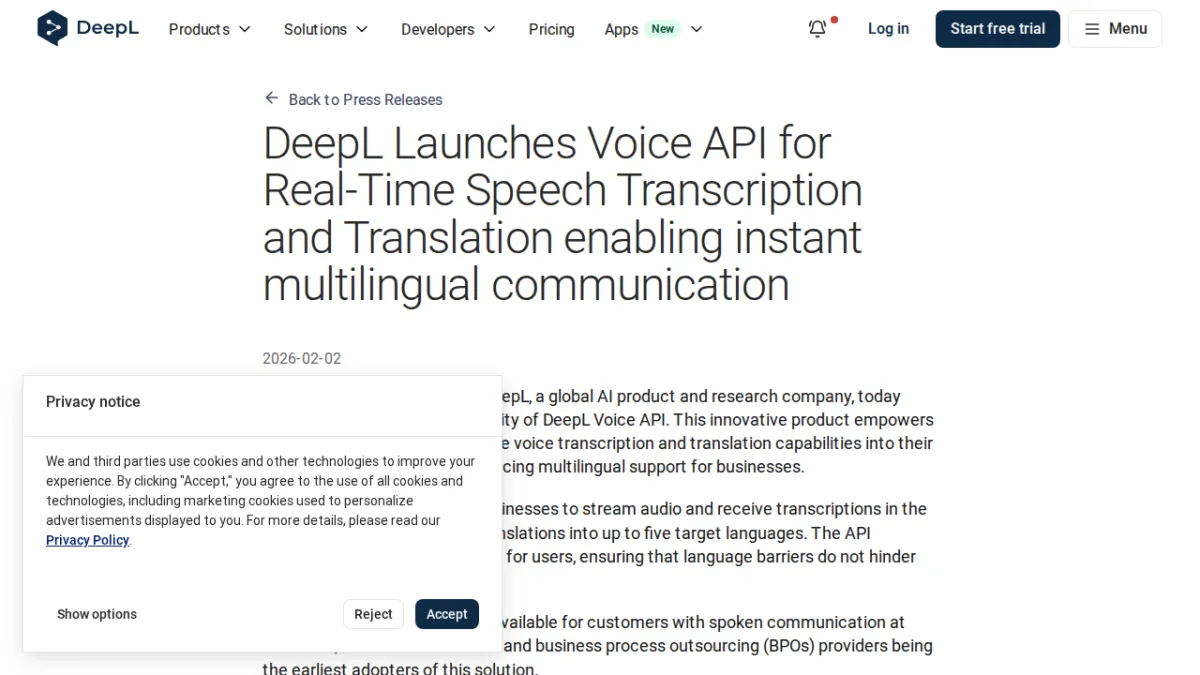Viewport: 1200px width, 675px height.
Task: Click the headline "DeepL Launches Voice API"
Action: (562, 214)
